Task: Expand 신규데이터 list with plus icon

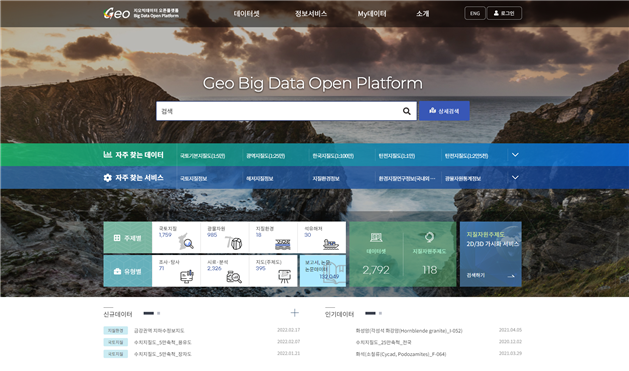Action: [294, 313]
